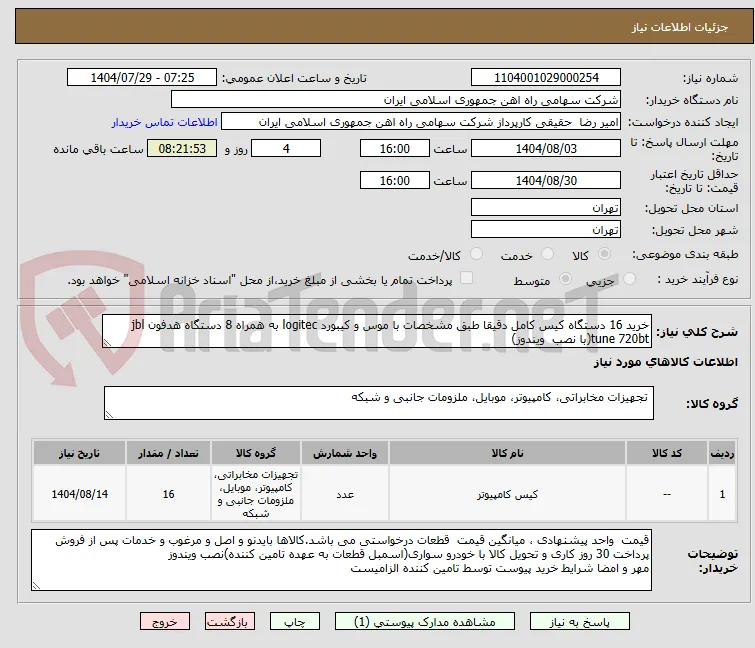Click the 'کیس کامپیوتر' item name cell

[x=507, y=494]
